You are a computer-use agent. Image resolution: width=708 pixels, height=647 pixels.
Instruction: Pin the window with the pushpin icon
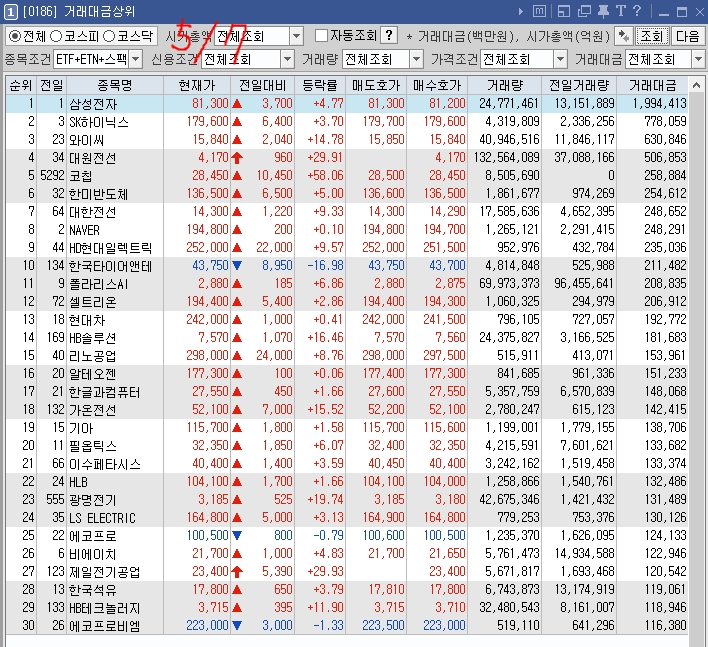coord(603,11)
